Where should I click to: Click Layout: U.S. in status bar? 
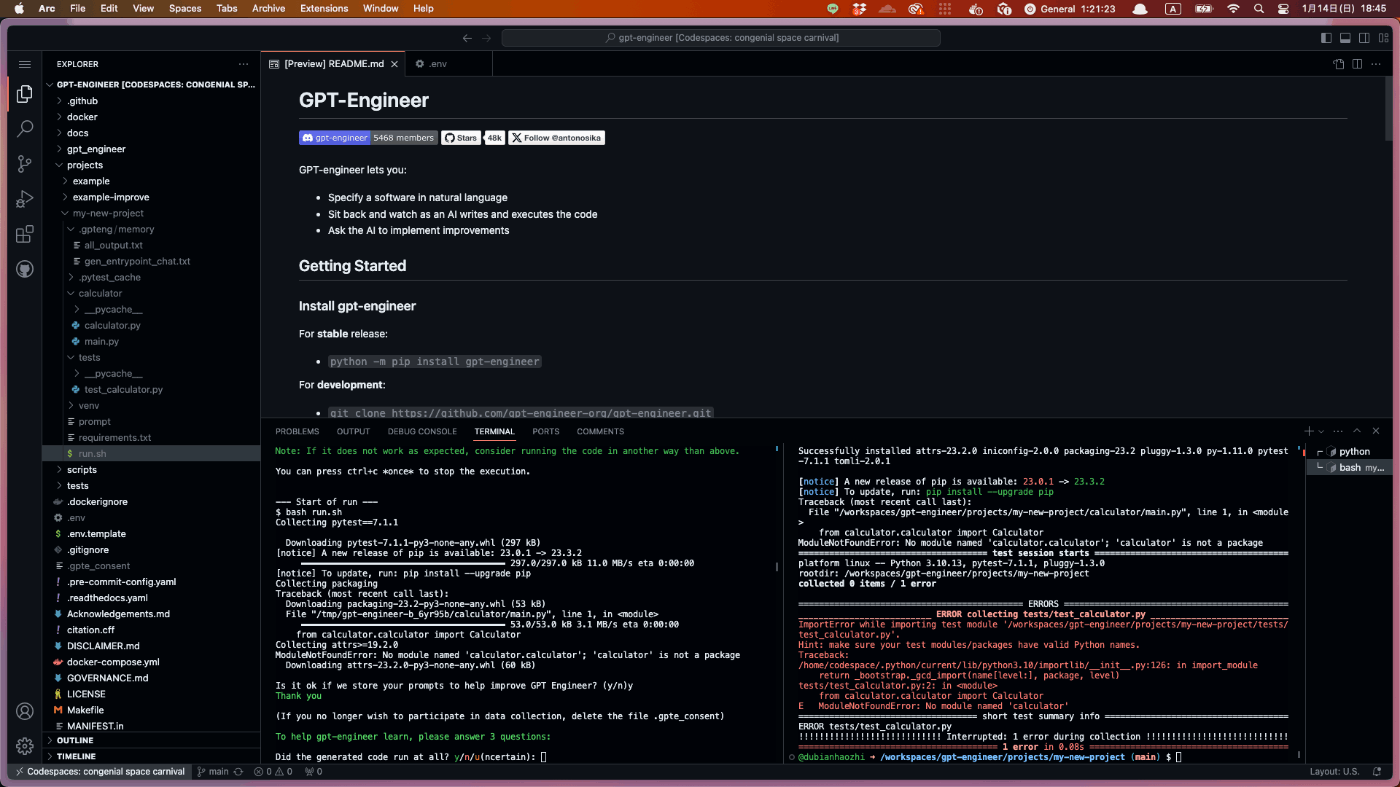coord(1335,772)
